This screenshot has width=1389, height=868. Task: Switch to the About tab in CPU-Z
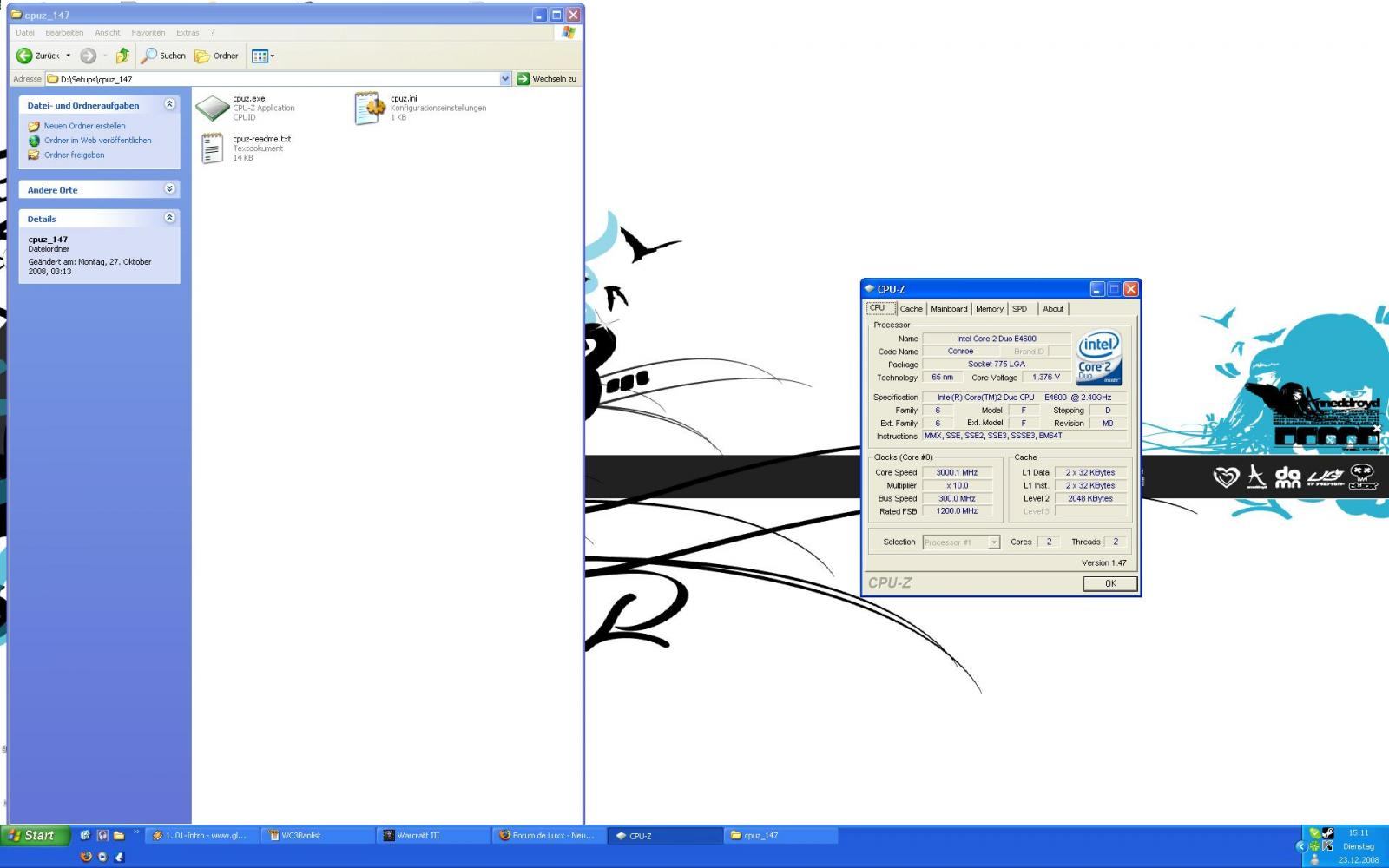point(1053,309)
